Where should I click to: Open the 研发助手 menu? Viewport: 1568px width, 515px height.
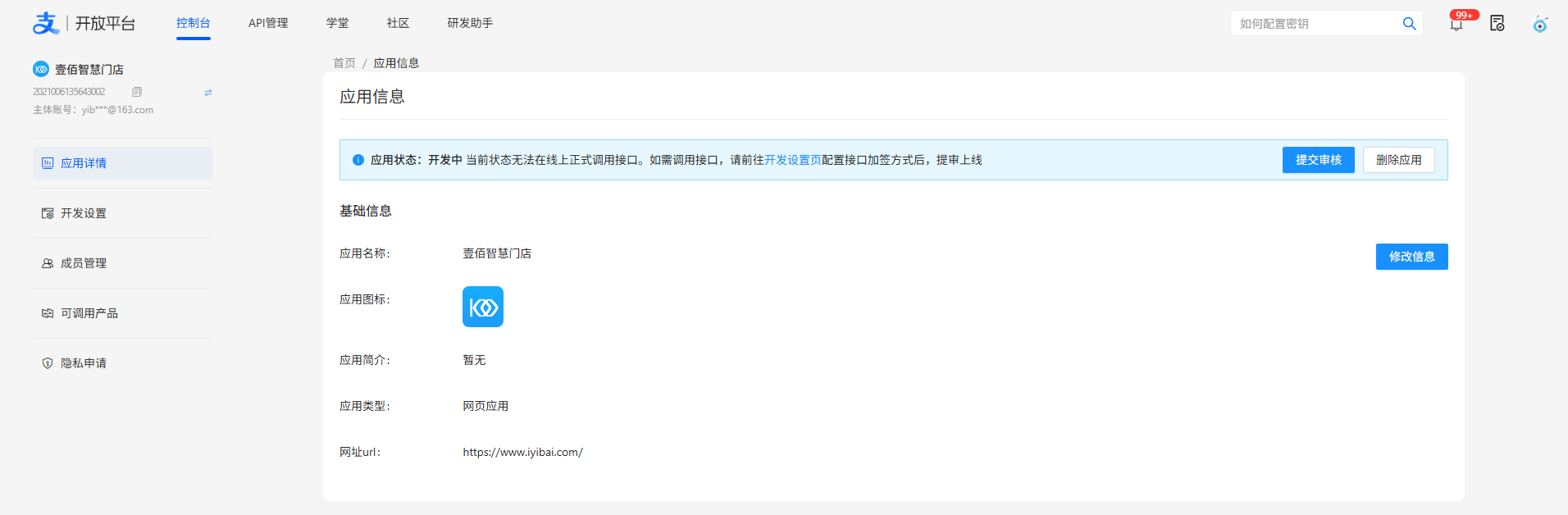pos(470,23)
